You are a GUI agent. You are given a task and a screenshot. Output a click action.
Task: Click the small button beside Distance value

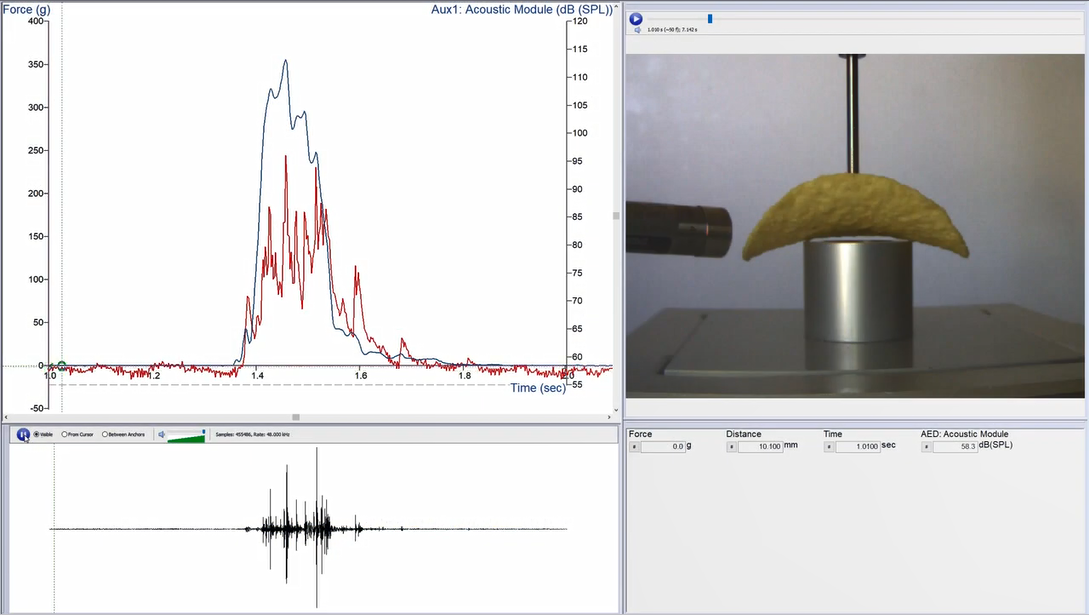click(731, 447)
